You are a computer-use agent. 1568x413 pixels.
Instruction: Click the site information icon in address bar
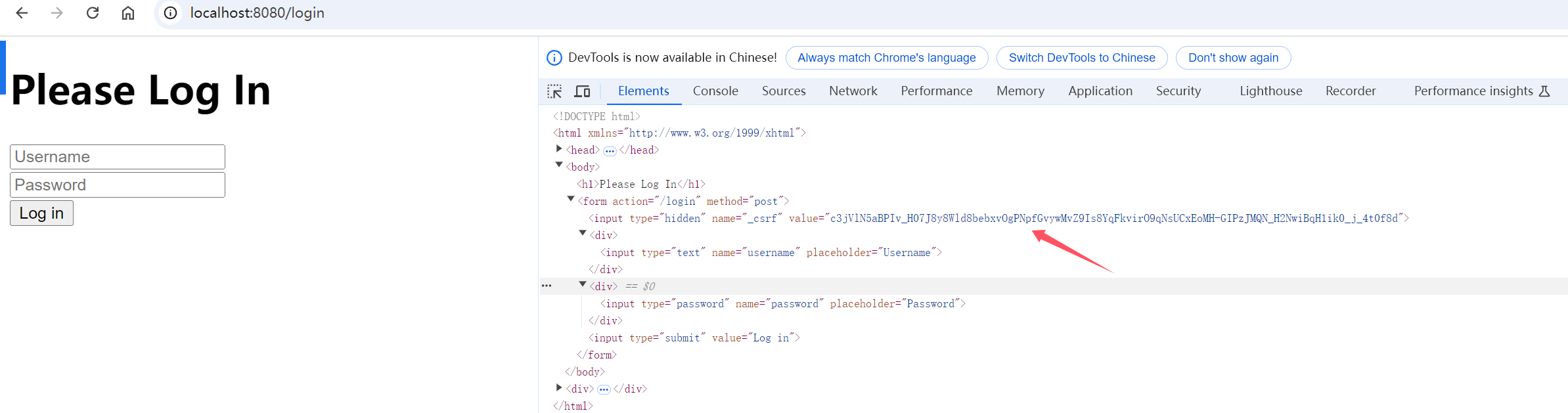(170, 13)
